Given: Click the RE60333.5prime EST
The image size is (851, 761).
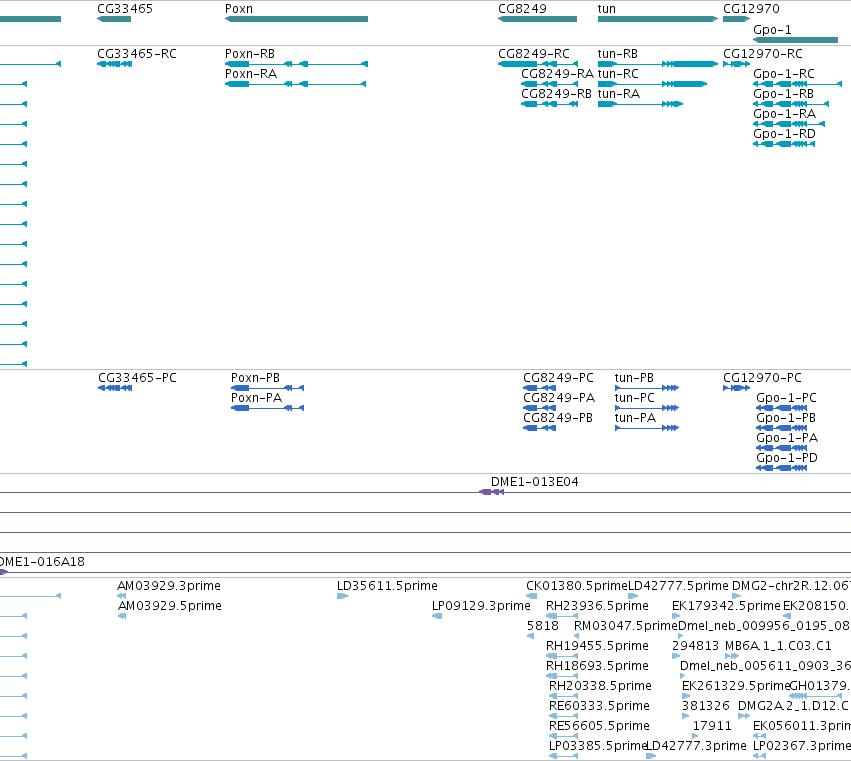Looking at the screenshot, I should pos(563,716).
